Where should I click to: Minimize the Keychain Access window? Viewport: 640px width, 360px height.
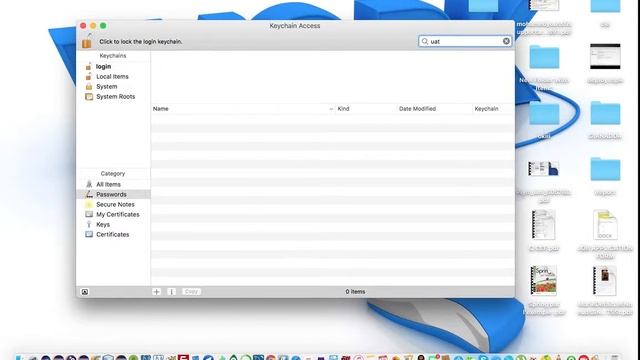(x=93, y=26)
